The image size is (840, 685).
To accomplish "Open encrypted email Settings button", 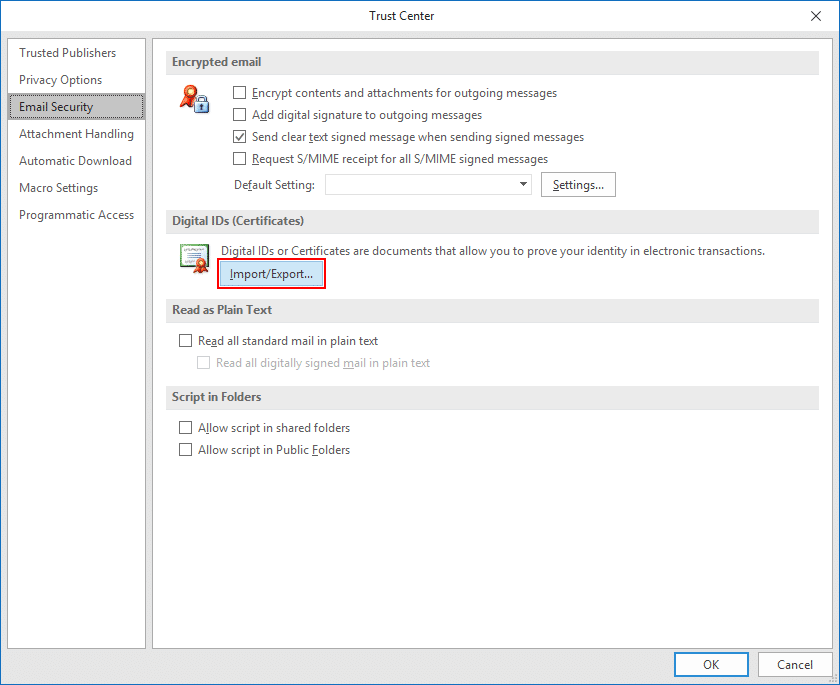I will [578, 185].
